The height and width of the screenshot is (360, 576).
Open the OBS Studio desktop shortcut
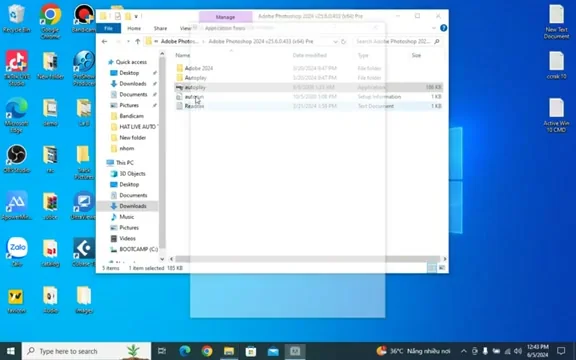coord(16,159)
